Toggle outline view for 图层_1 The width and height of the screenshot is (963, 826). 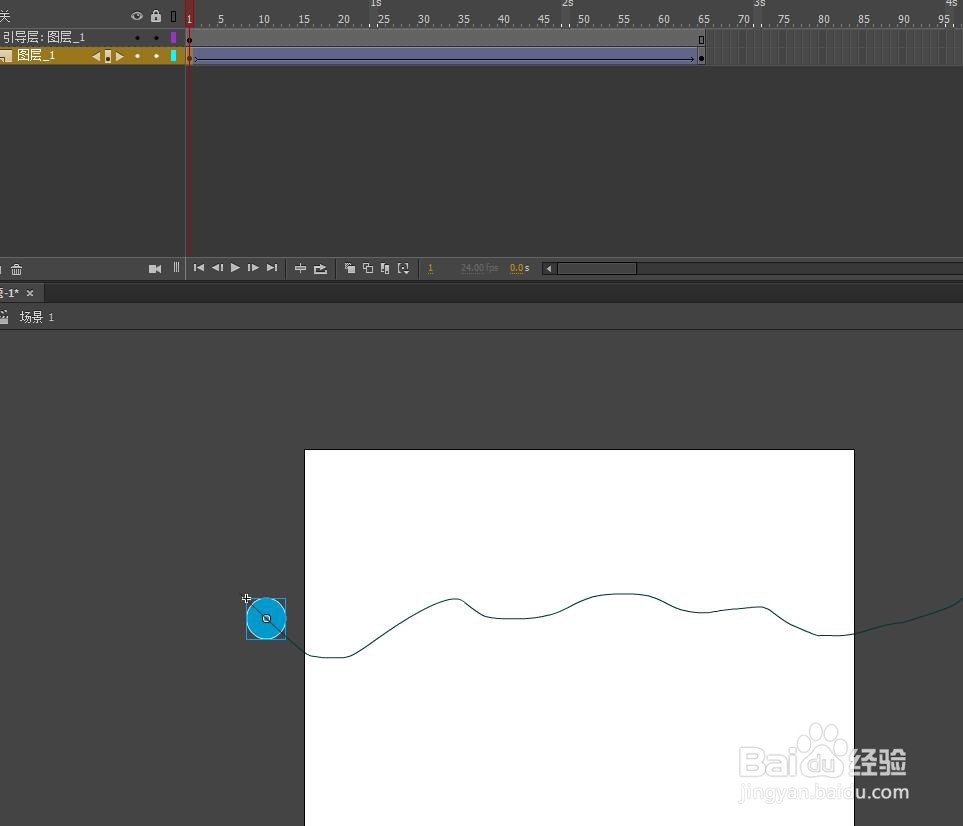pyautogui.click(x=174, y=56)
